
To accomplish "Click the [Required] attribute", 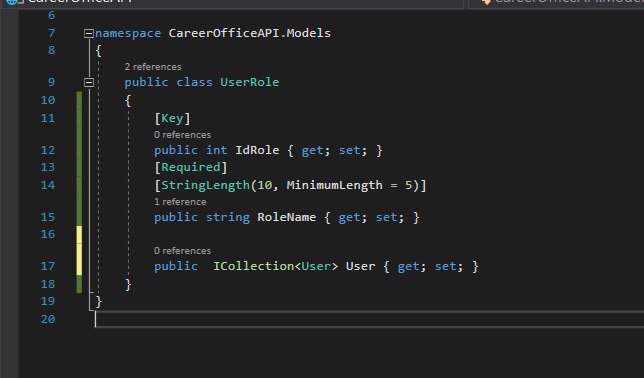I will 191,167.
